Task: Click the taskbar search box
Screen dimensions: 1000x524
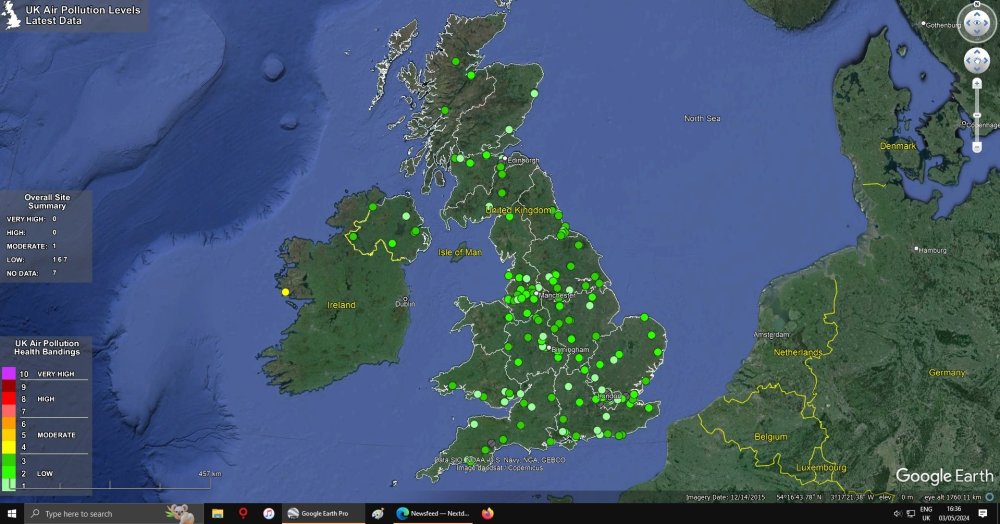Action: [x=114, y=513]
